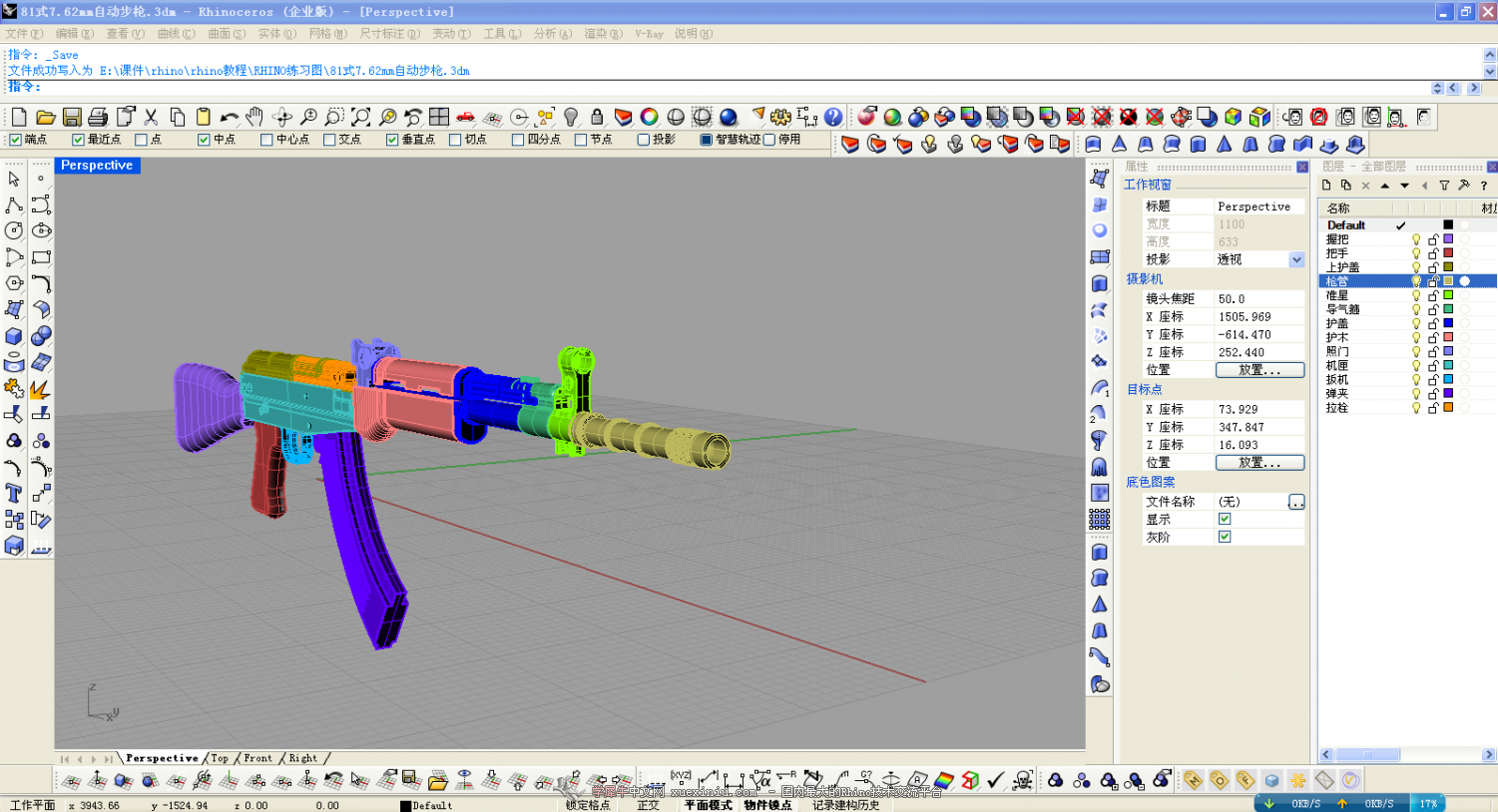Click the Open folder icon

(x=45, y=117)
